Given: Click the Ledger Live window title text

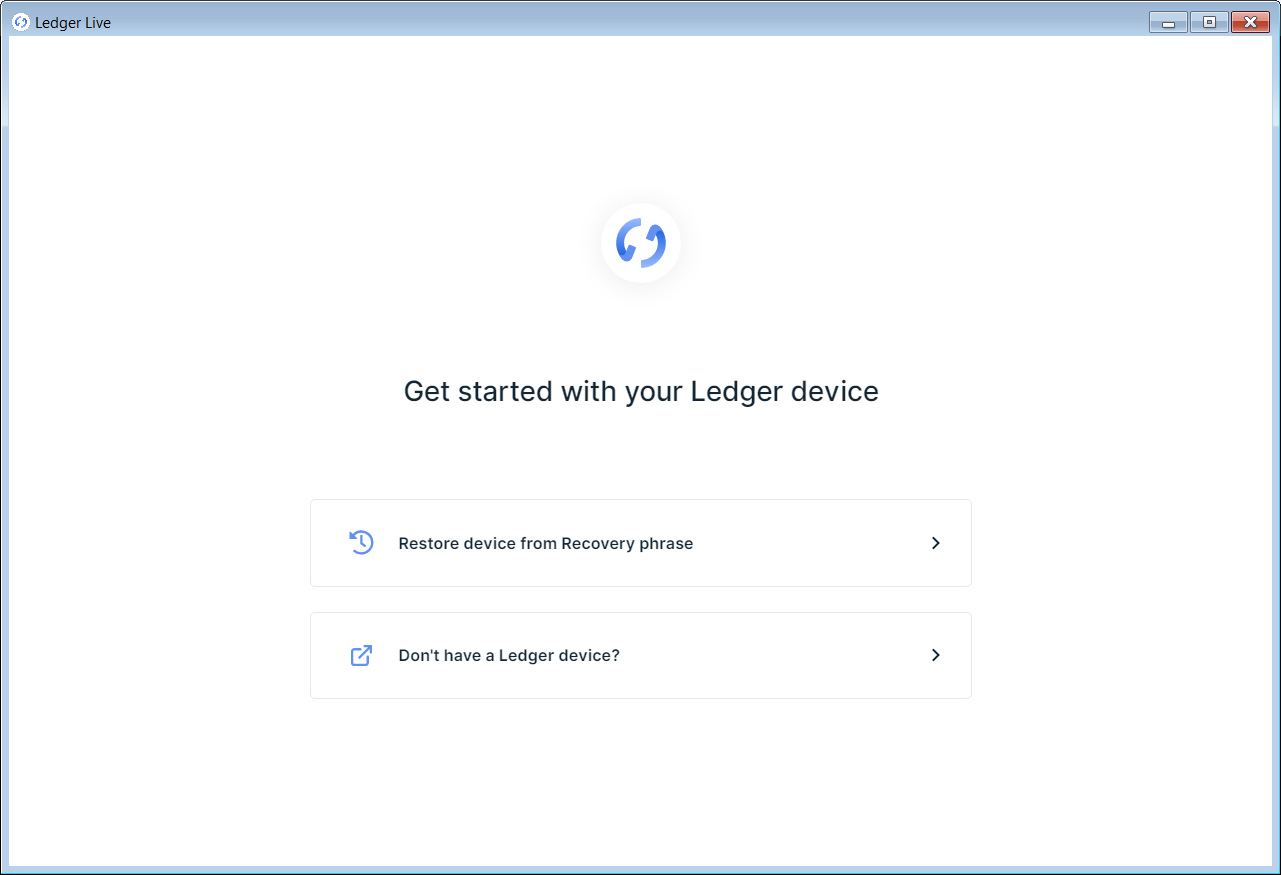Looking at the screenshot, I should [73, 23].
